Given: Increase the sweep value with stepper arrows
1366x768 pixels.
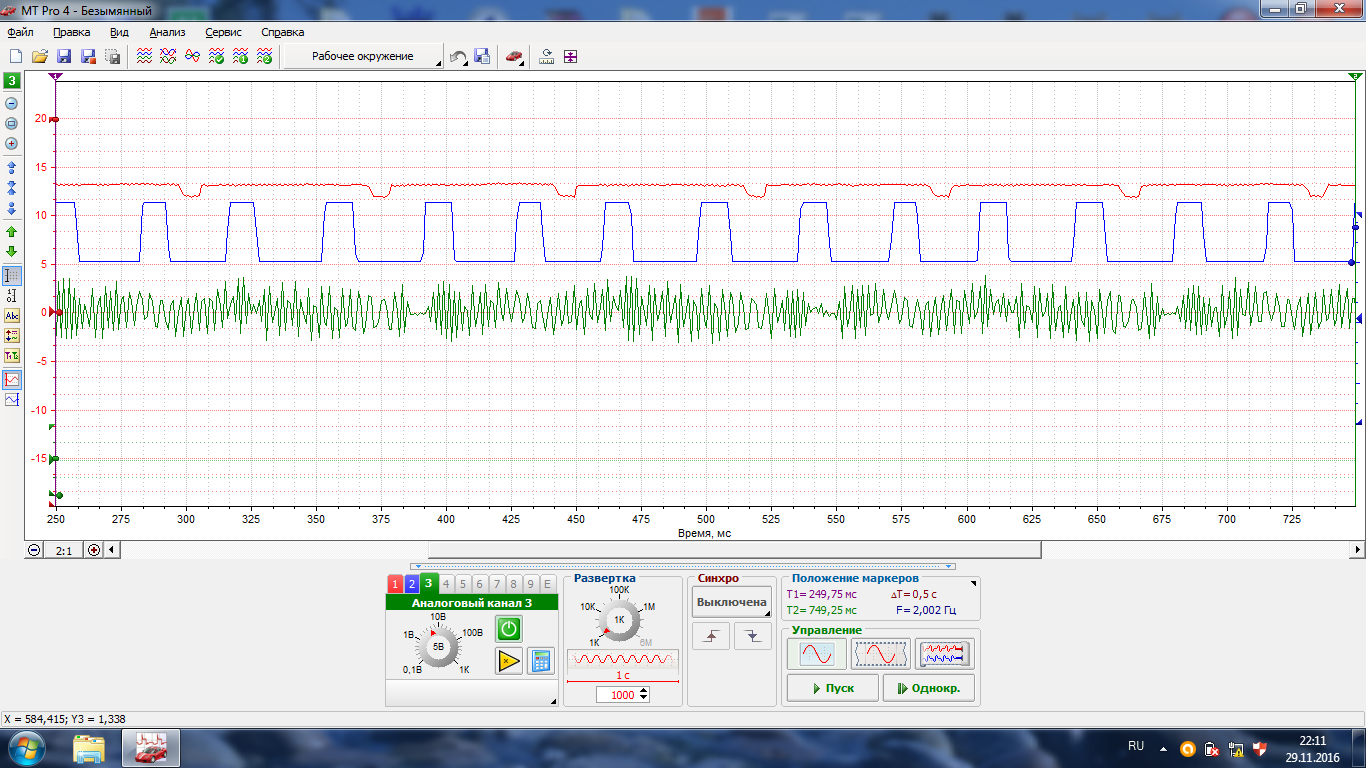Looking at the screenshot, I should 644,690.
